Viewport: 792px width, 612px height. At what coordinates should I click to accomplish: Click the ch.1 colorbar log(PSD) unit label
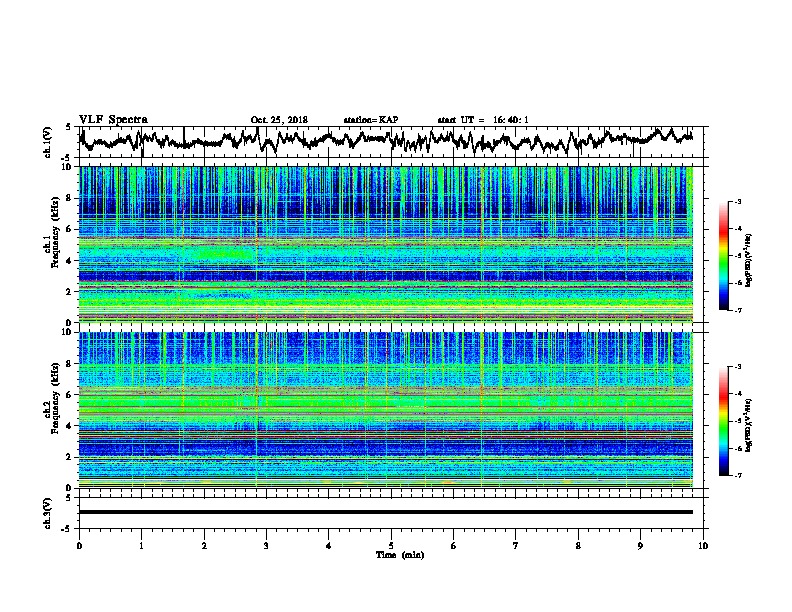click(x=749, y=260)
